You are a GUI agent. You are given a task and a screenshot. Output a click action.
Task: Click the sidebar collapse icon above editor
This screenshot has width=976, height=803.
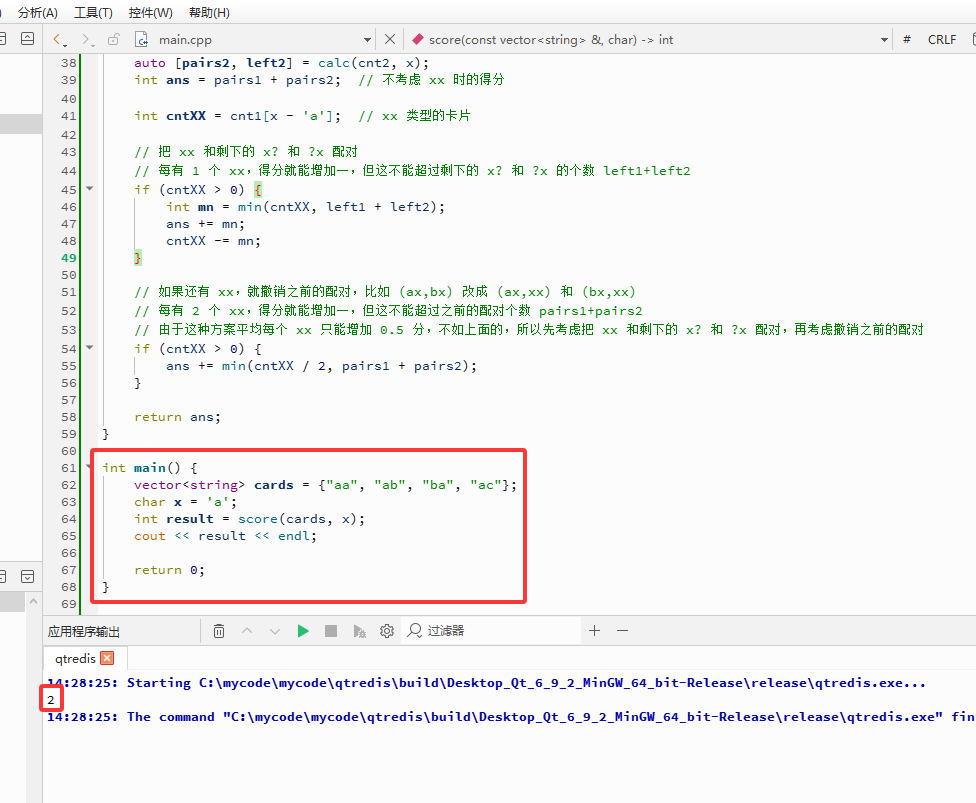tap(27, 39)
